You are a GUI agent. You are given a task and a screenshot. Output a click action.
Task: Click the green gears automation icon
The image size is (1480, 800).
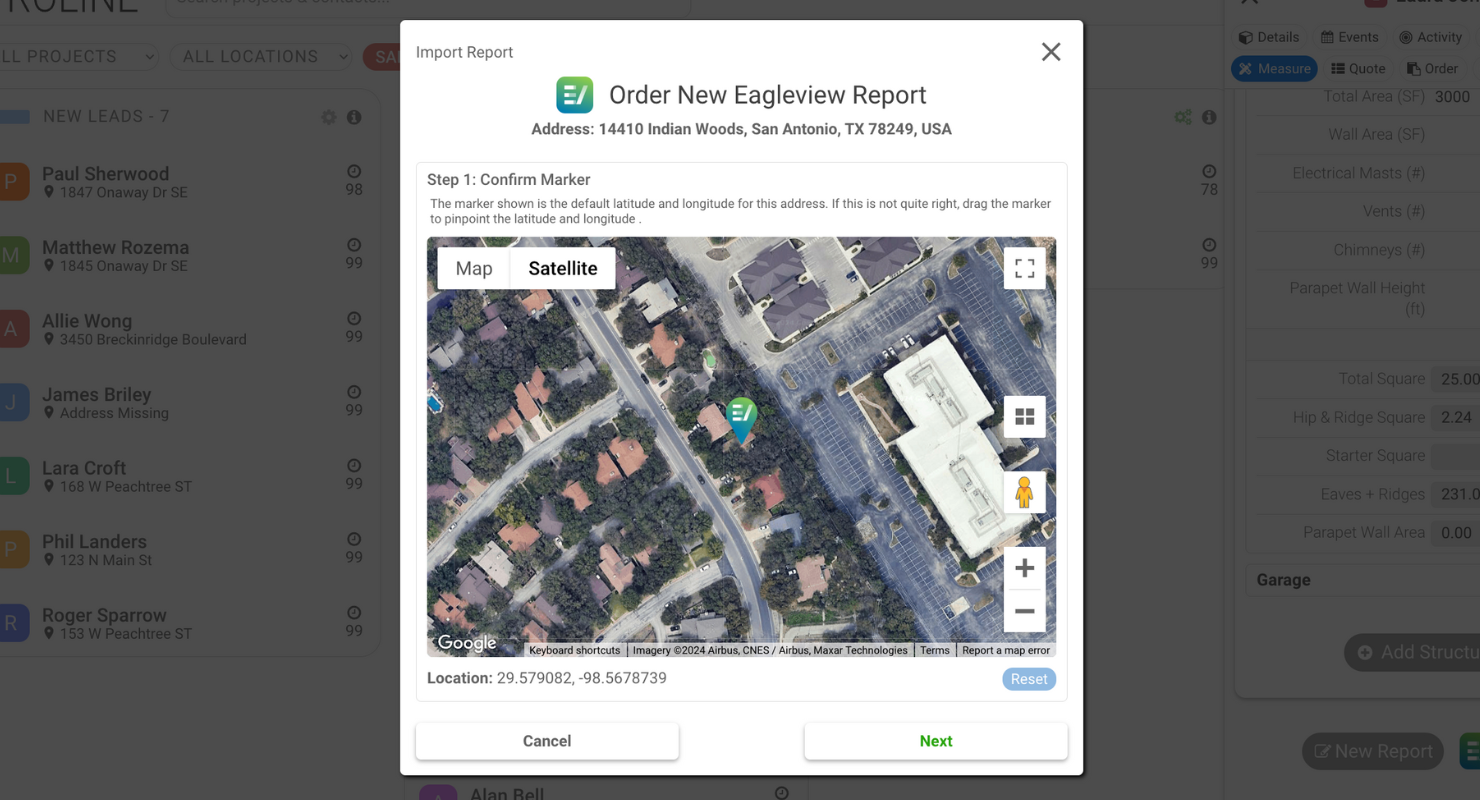[1182, 116]
